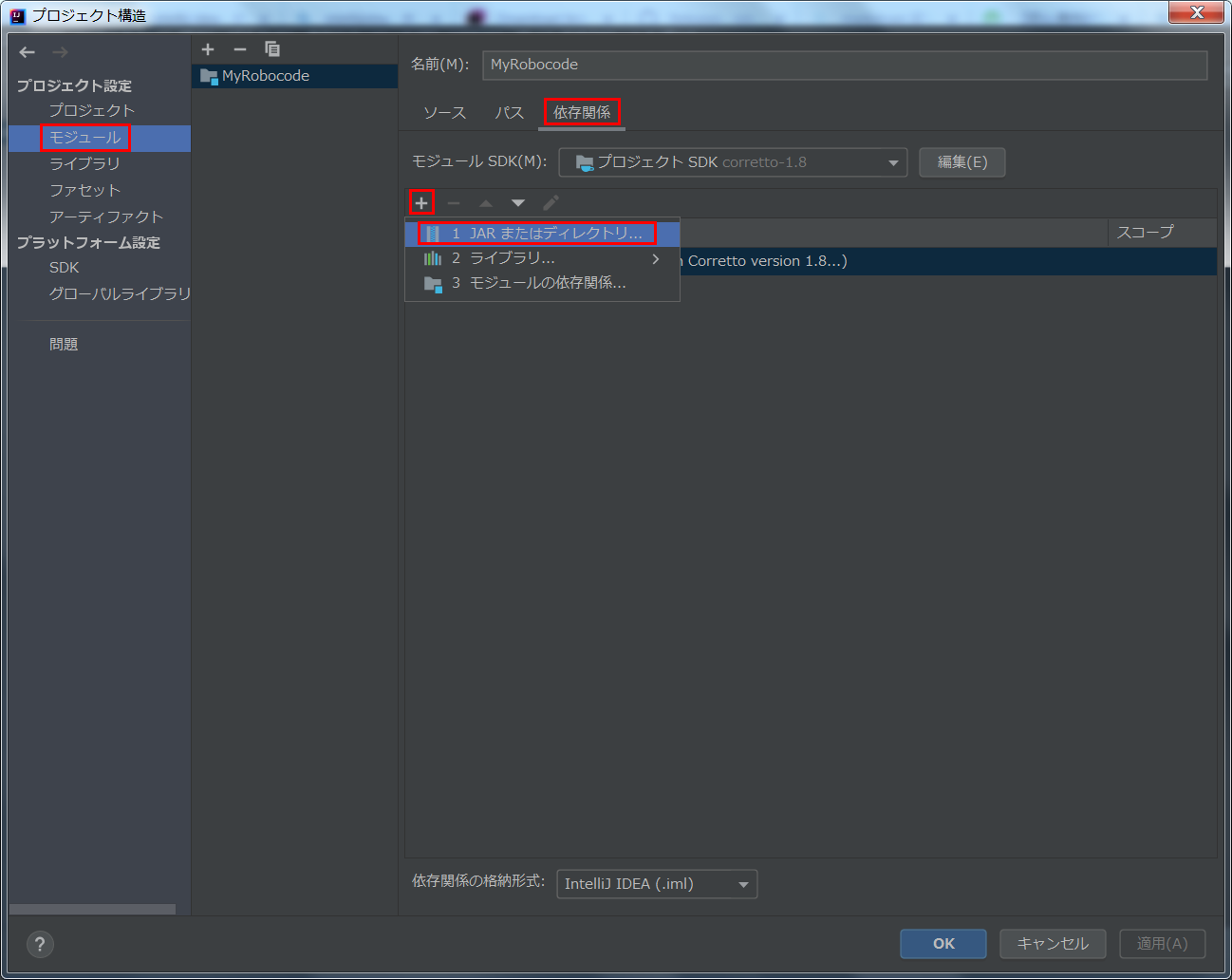Select ファセット in the sidebar
Viewport: 1232px width, 980px height.
[84, 190]
